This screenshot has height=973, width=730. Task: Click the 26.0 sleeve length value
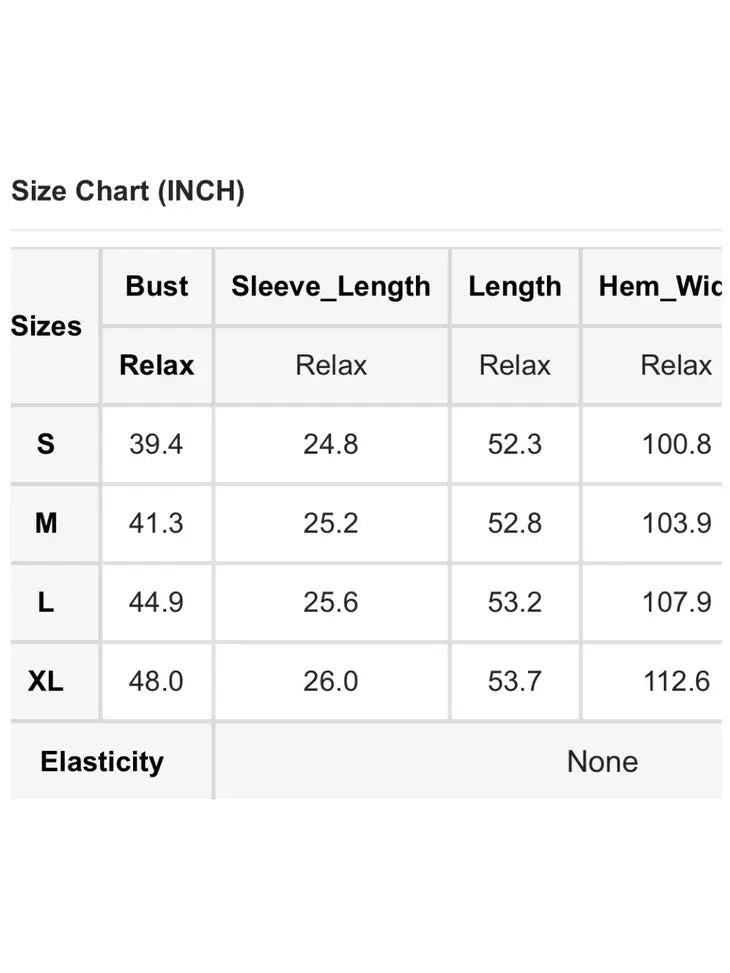pos(331,681)
